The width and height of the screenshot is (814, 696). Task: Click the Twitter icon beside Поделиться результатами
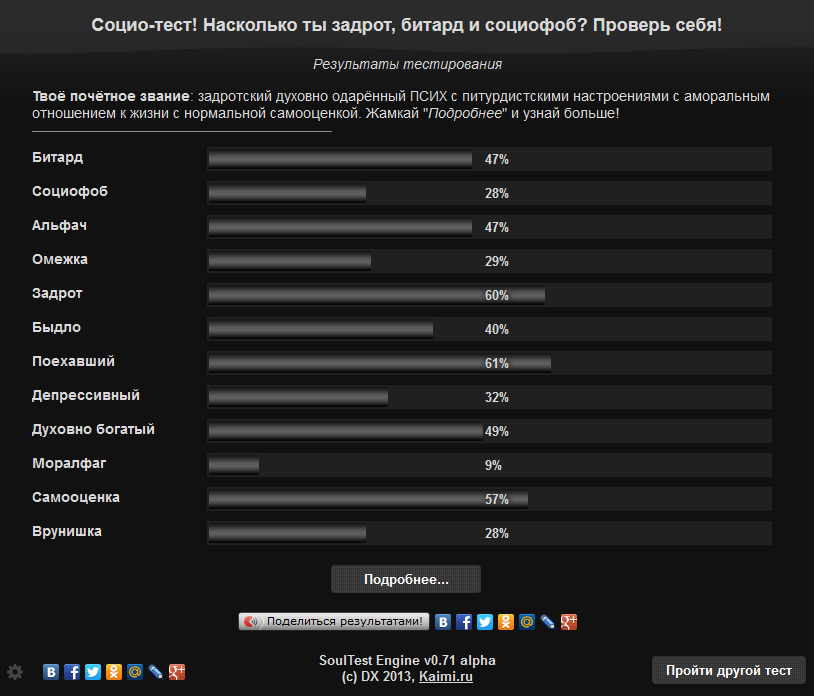pos(485,622)
